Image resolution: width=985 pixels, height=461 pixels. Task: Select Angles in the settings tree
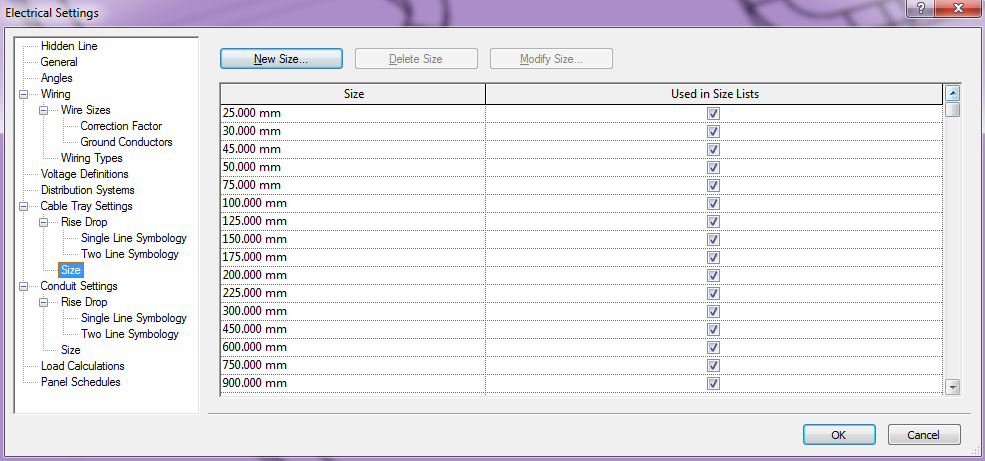pyautogui.click(x=57, y=78)
